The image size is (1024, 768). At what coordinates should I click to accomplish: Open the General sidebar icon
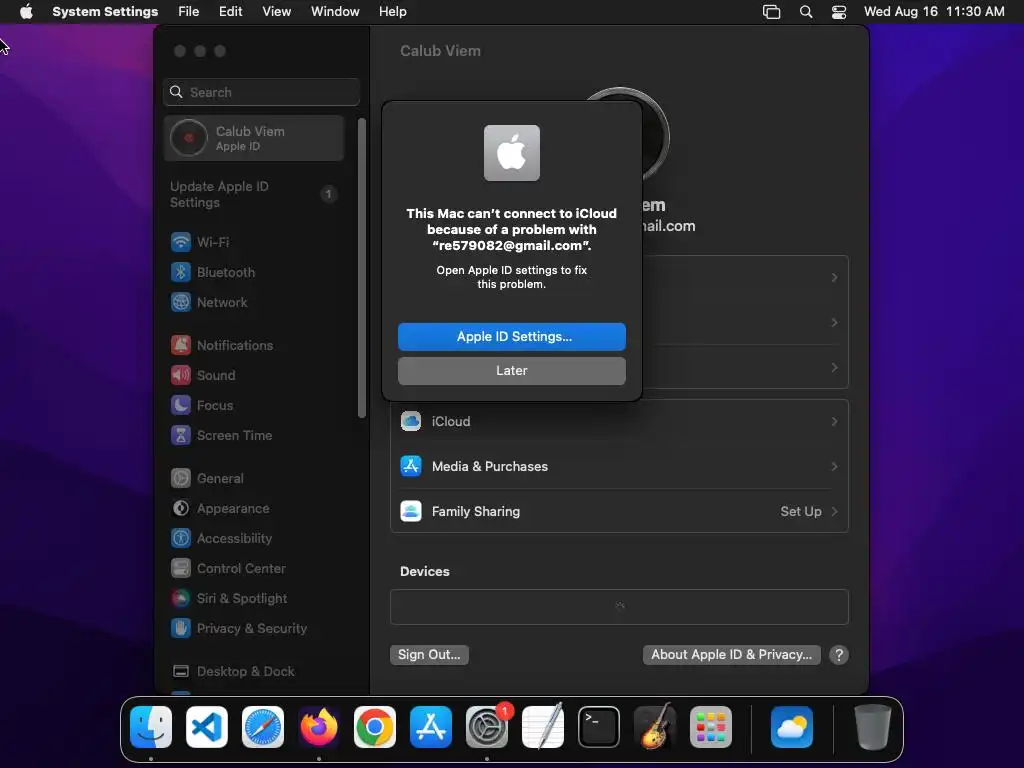click(181, 479)
